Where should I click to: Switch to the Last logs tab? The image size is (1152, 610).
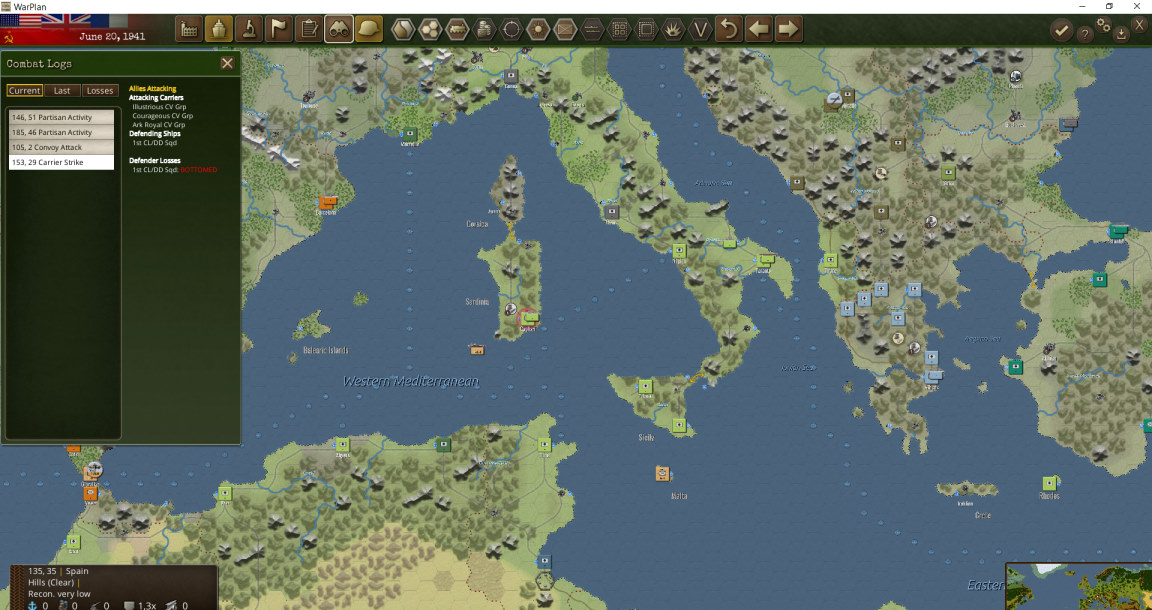(x=62, y=90)
